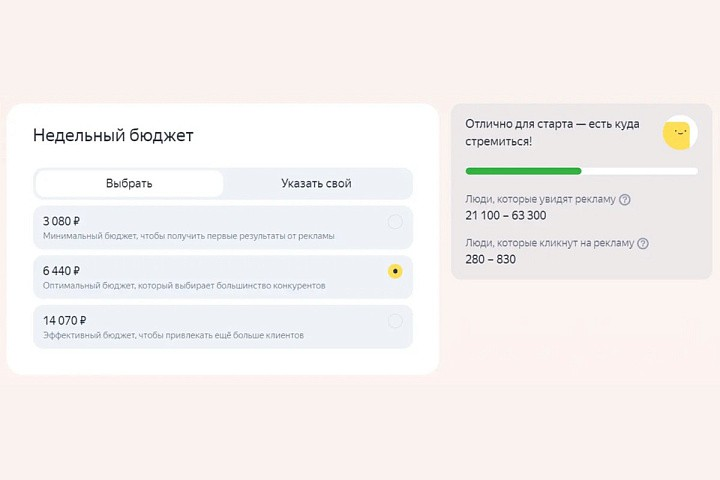The height and width of the screenshot is (480, 720).
Task: Click the "Минимальный бюджет" description text
Action: [x=188, y=236]
